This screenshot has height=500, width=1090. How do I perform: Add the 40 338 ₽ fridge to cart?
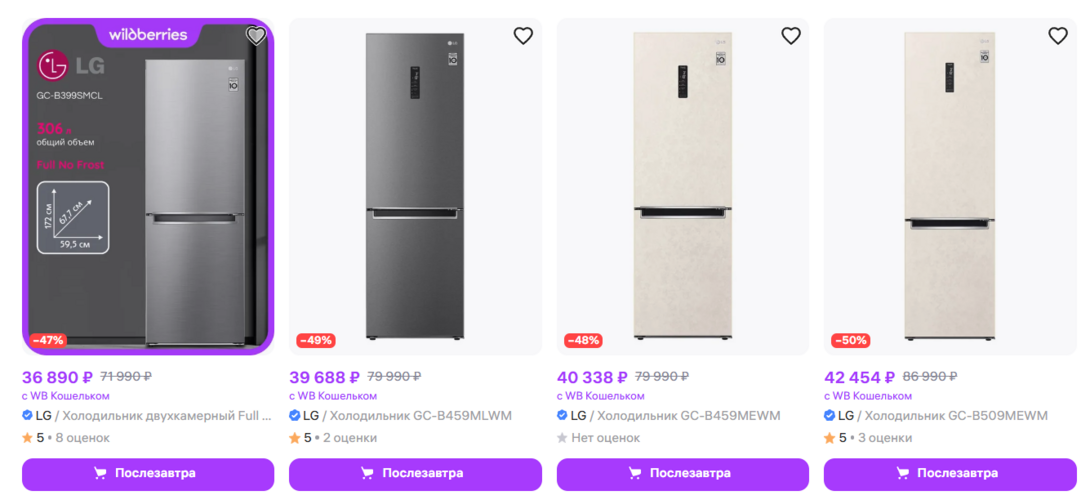(x=683, y=473)
